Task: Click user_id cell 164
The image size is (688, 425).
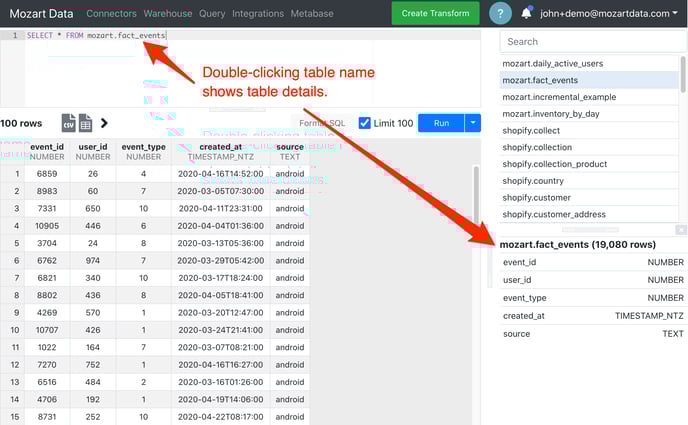Action: pyautogui.click(x=93, y=347)
